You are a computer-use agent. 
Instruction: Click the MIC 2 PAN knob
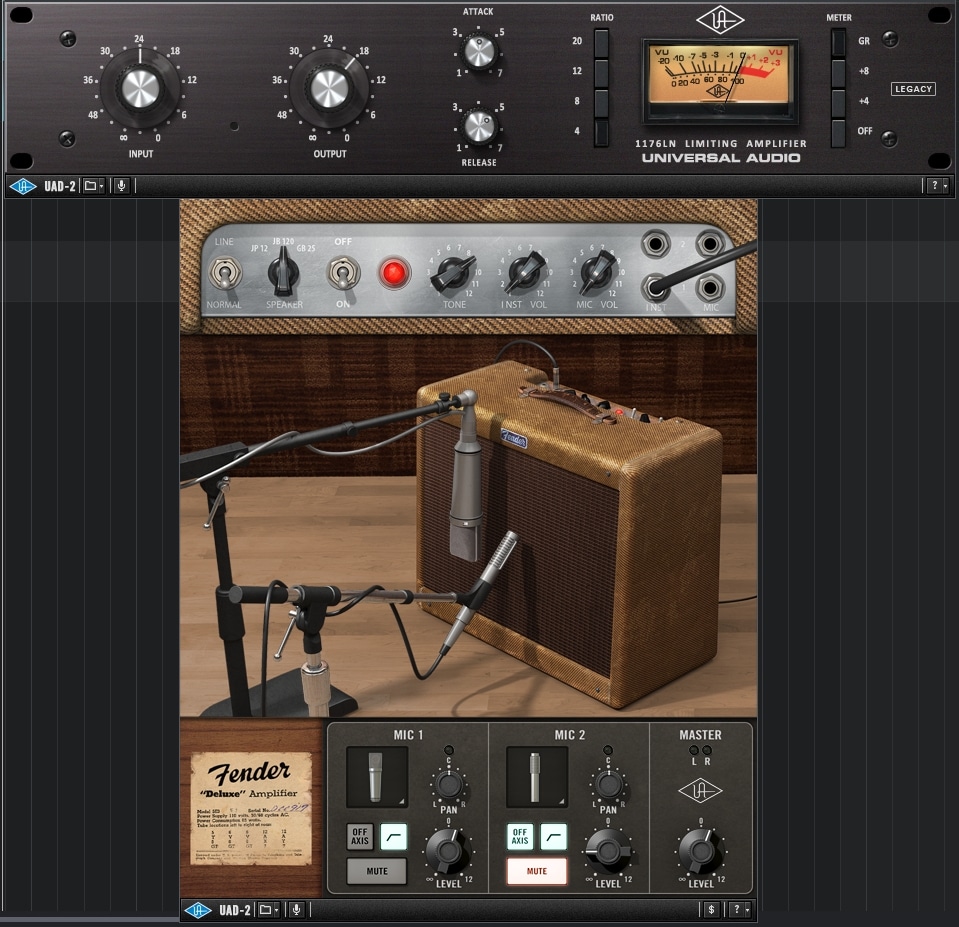pyautogui.click(x=609, y=783)
